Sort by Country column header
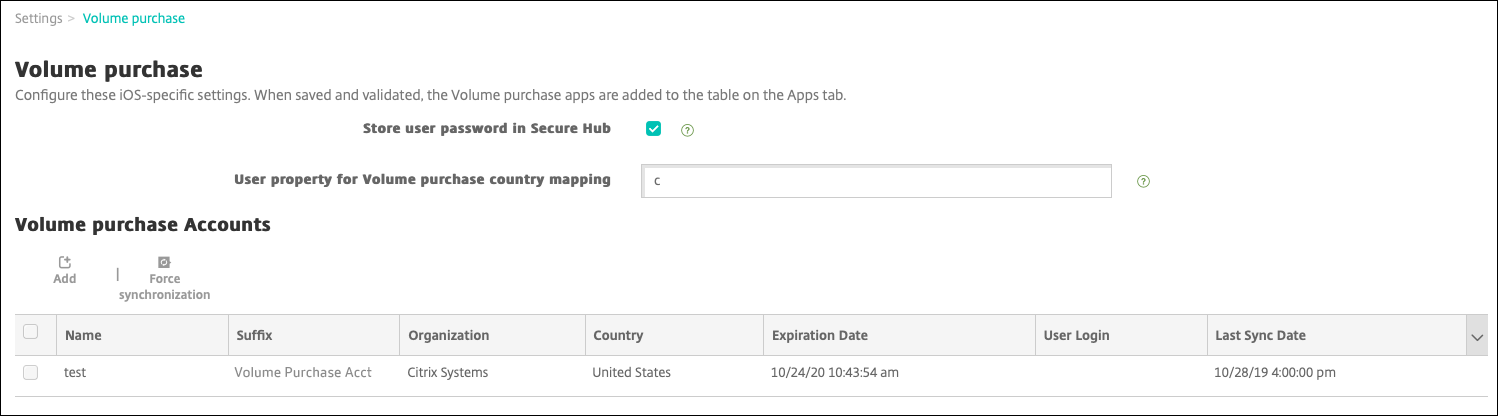The image size is (1498, 416). pos(618,336)
